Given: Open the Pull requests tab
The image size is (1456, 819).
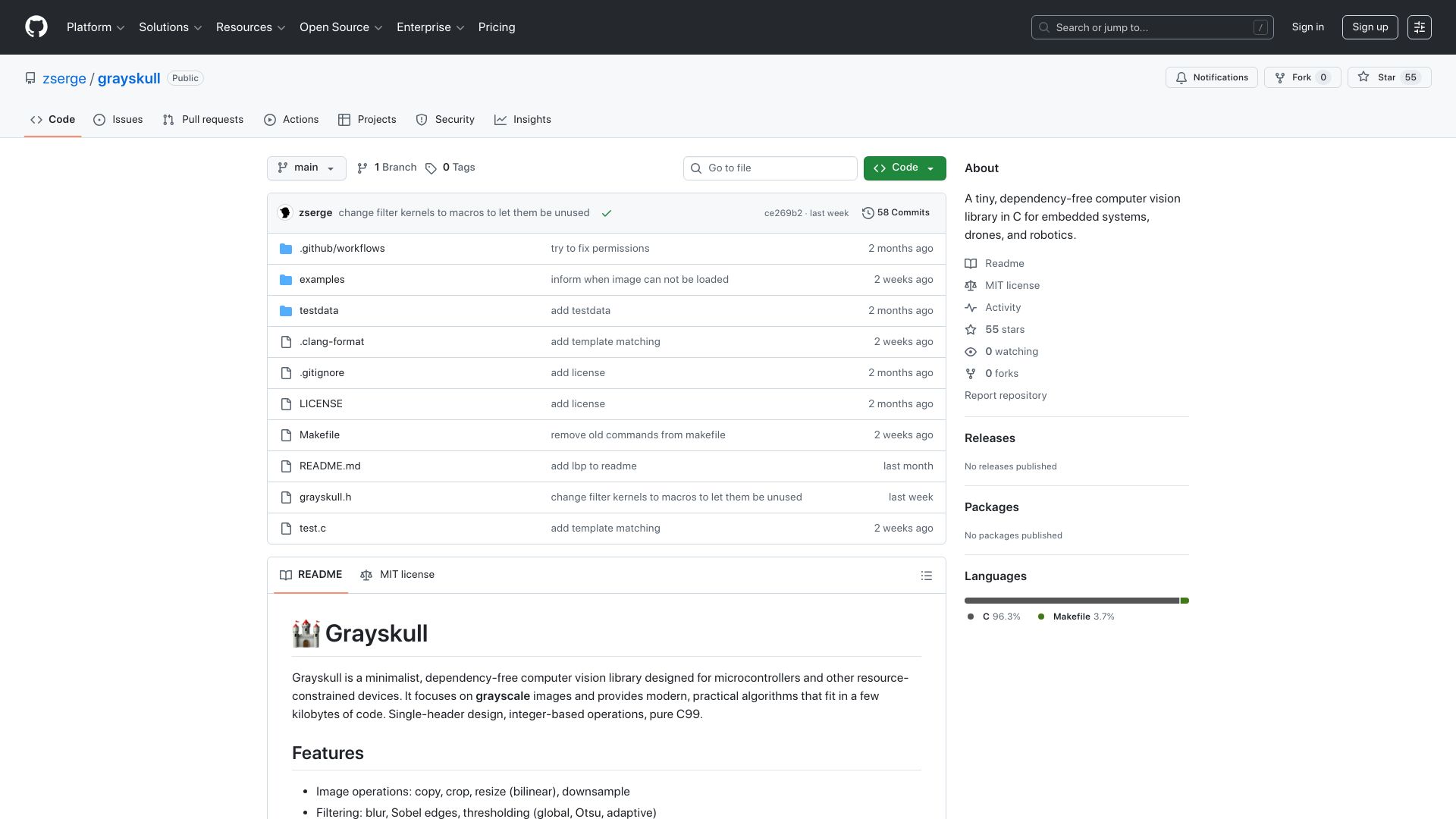Looking at the screenshot, I should [x=203, y=120].
